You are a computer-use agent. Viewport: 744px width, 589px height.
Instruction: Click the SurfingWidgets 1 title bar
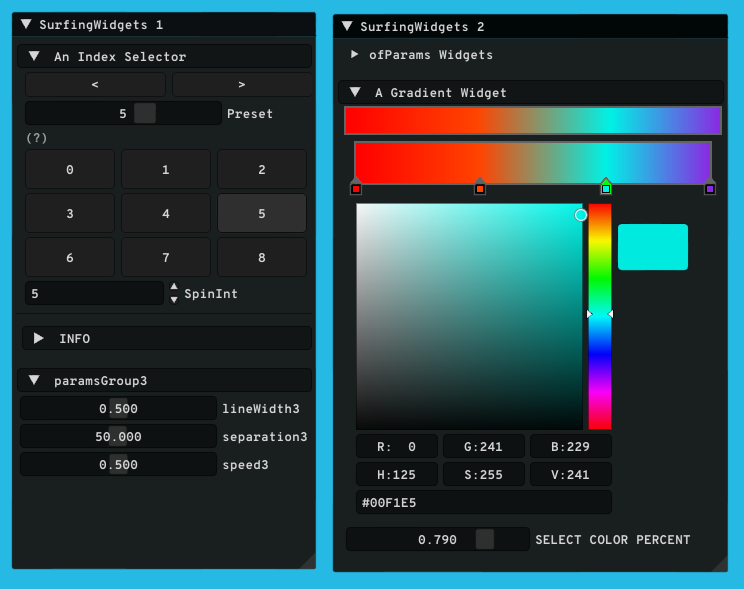(164, 24)
